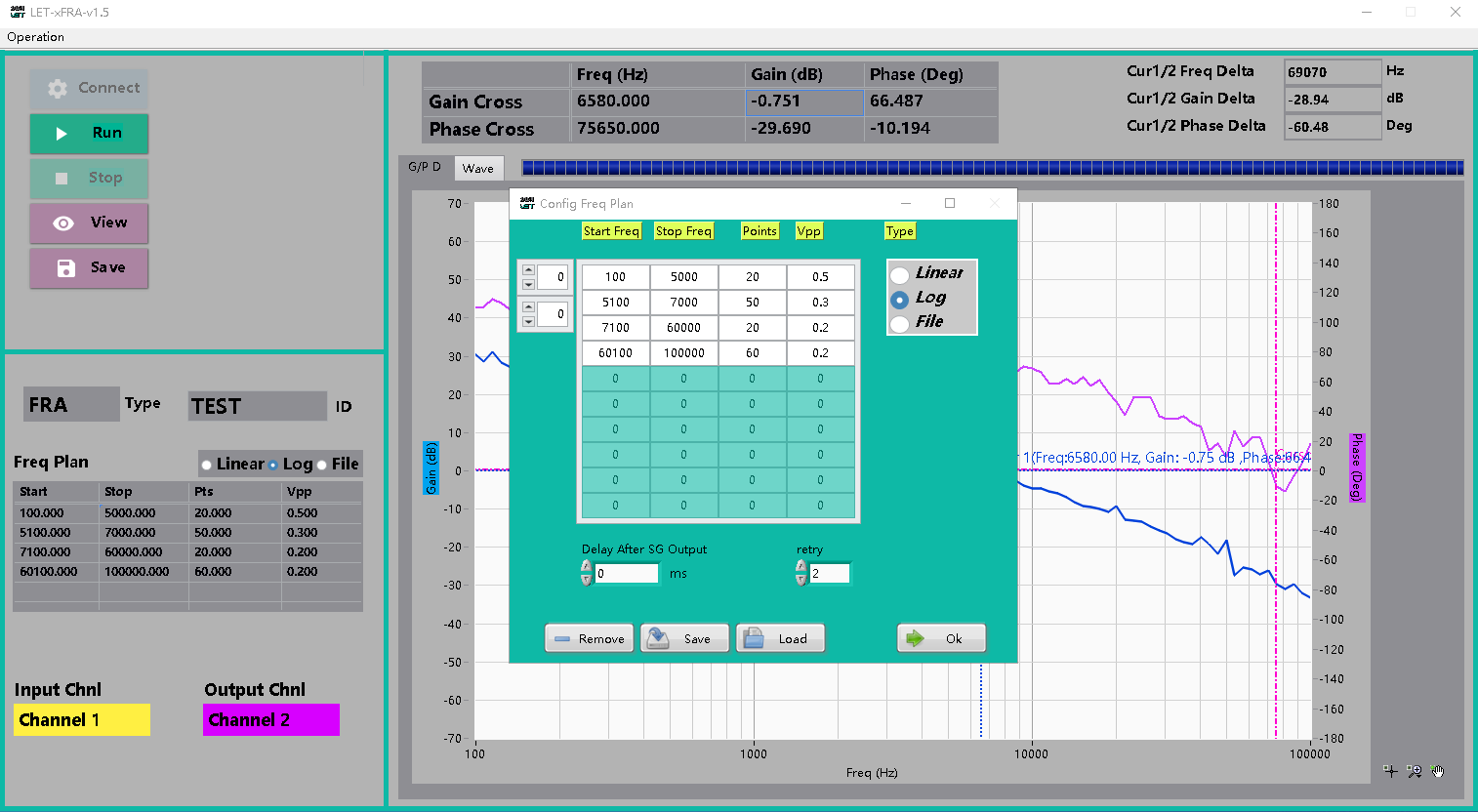Increase the retry count value
This screenshot has height=812, width=1478.
[x=801, y=567]
